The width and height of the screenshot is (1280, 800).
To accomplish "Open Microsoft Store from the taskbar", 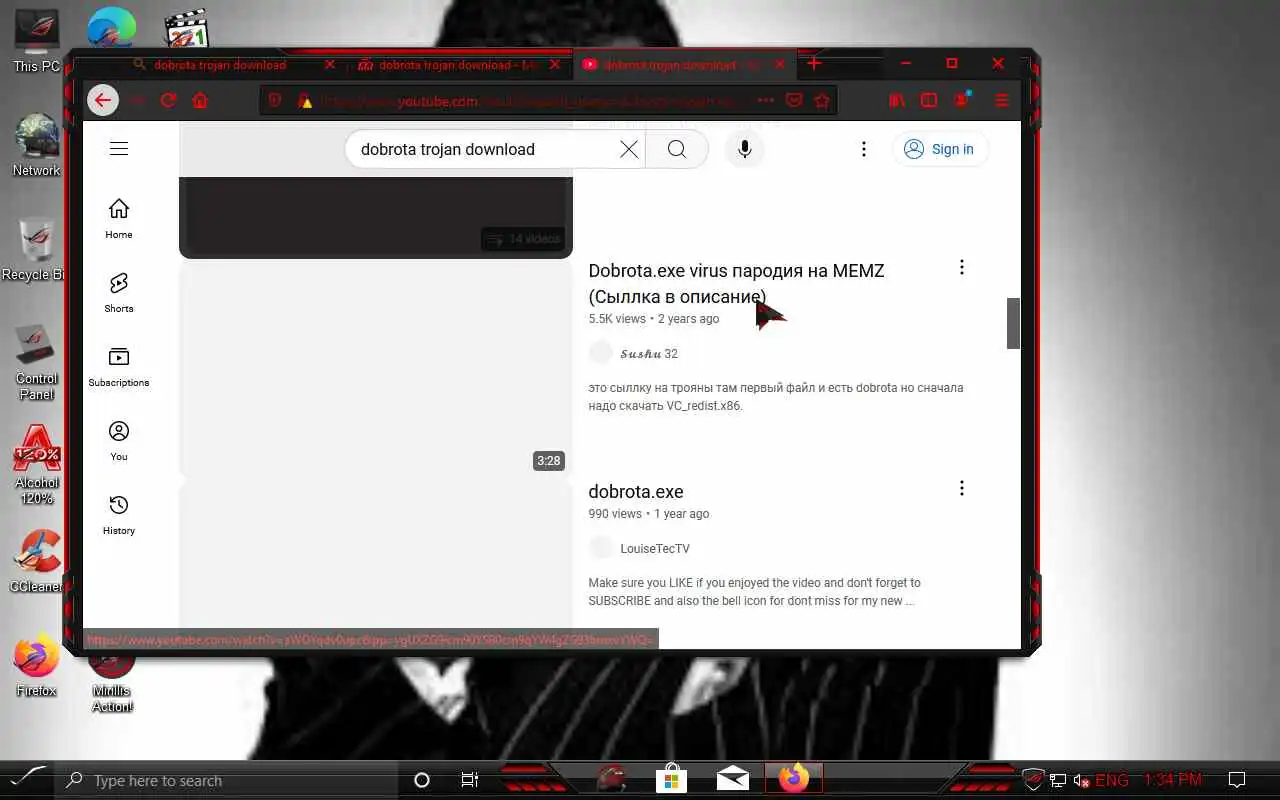I will pyautogui.click(x=671, y=779).
